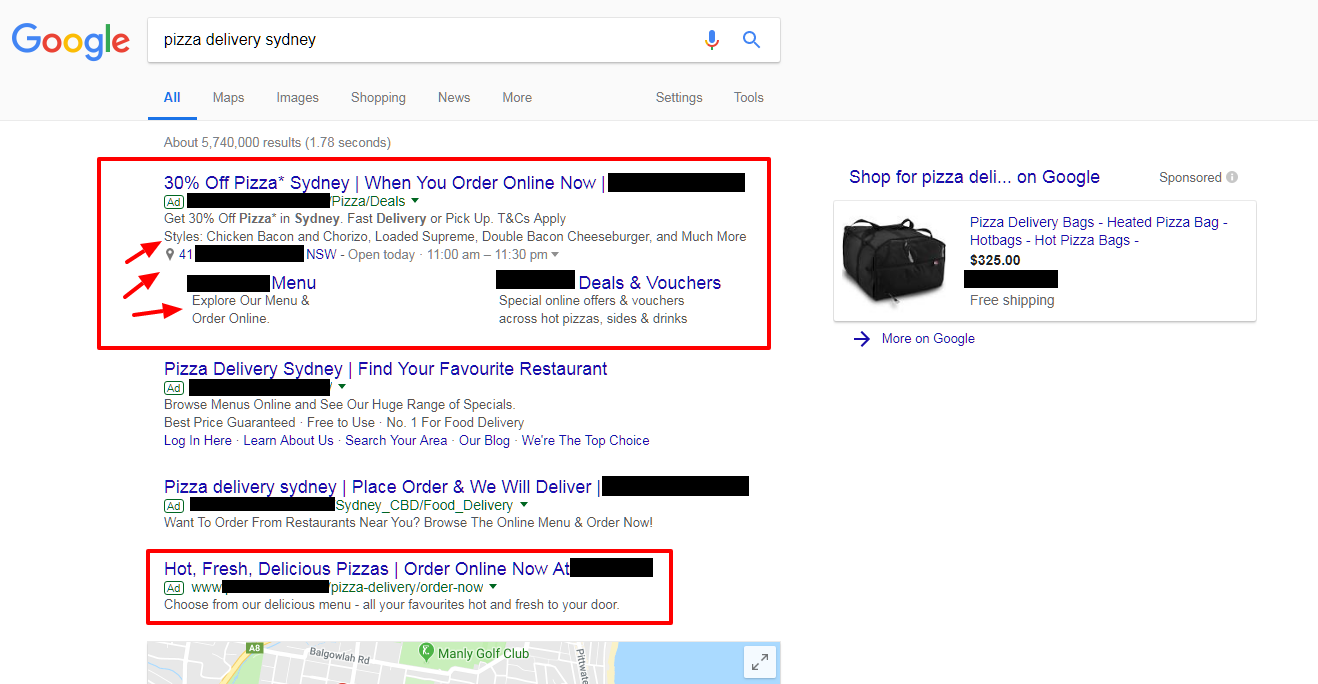The width and height of the screenshot is (1318, 684).
Task: Click the Free shipping text
Action: point(1012,300)
